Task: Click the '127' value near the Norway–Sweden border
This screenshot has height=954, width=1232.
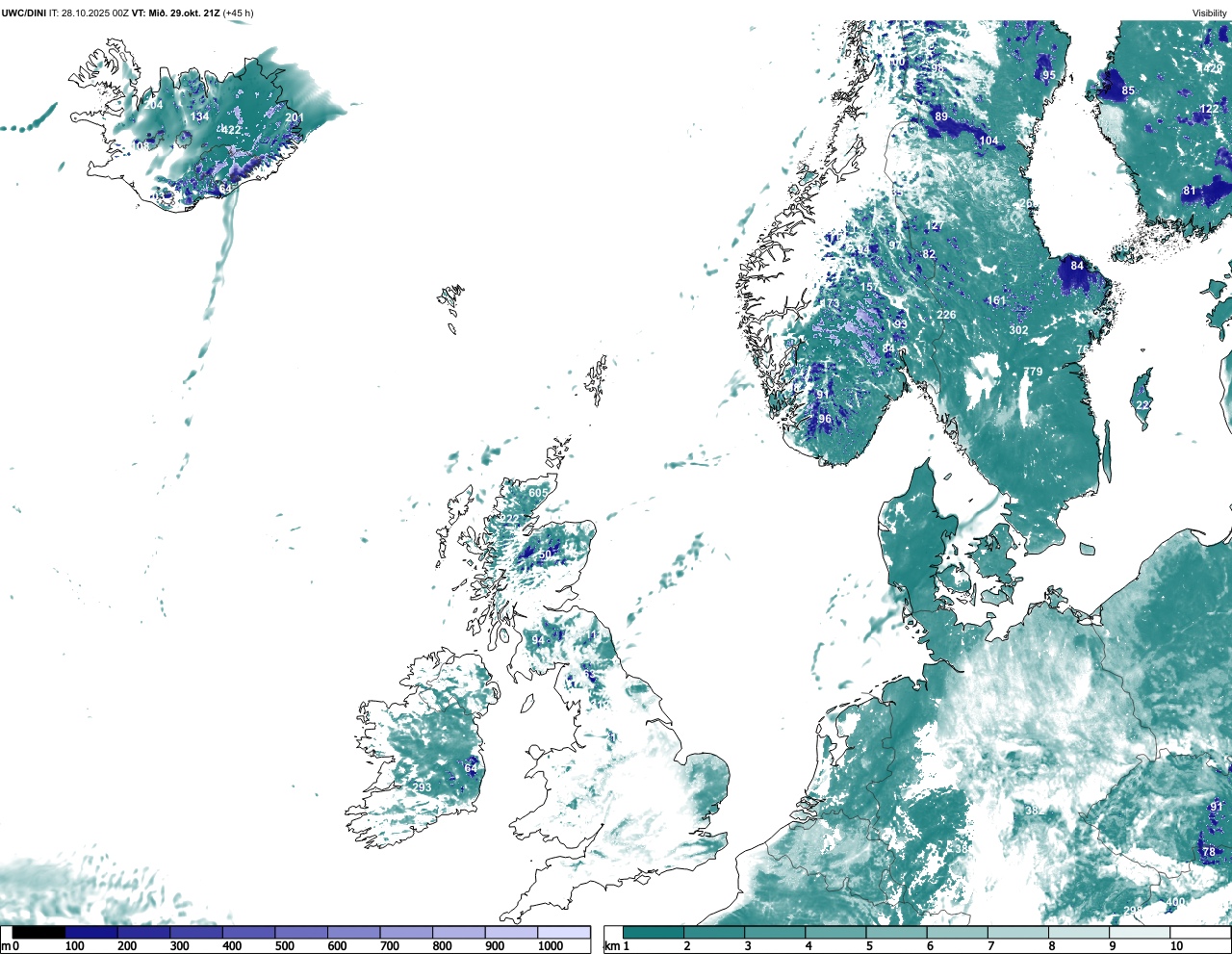Action: point(935,226)
